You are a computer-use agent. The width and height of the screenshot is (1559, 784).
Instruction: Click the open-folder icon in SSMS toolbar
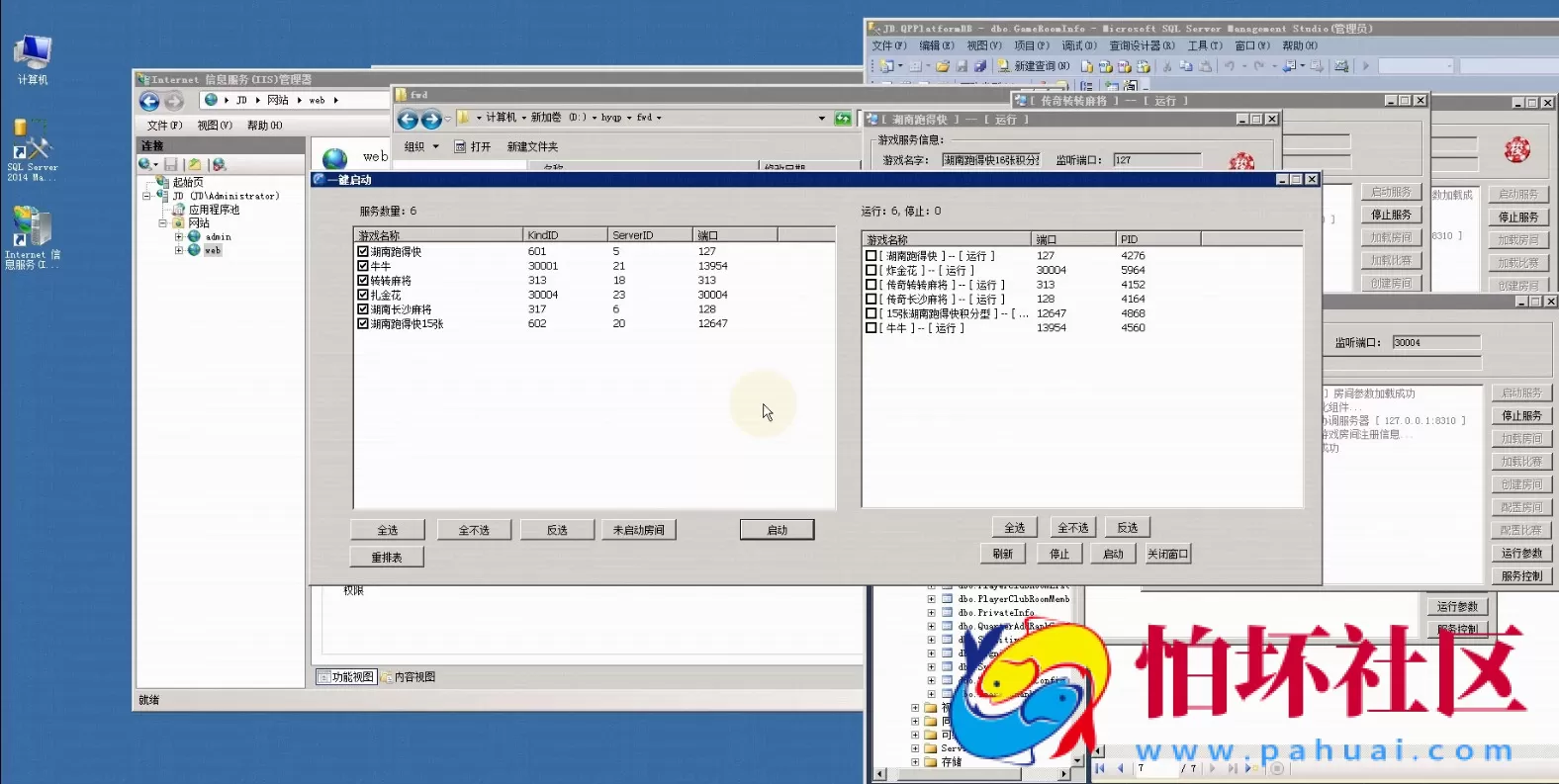tap(943, 66)
